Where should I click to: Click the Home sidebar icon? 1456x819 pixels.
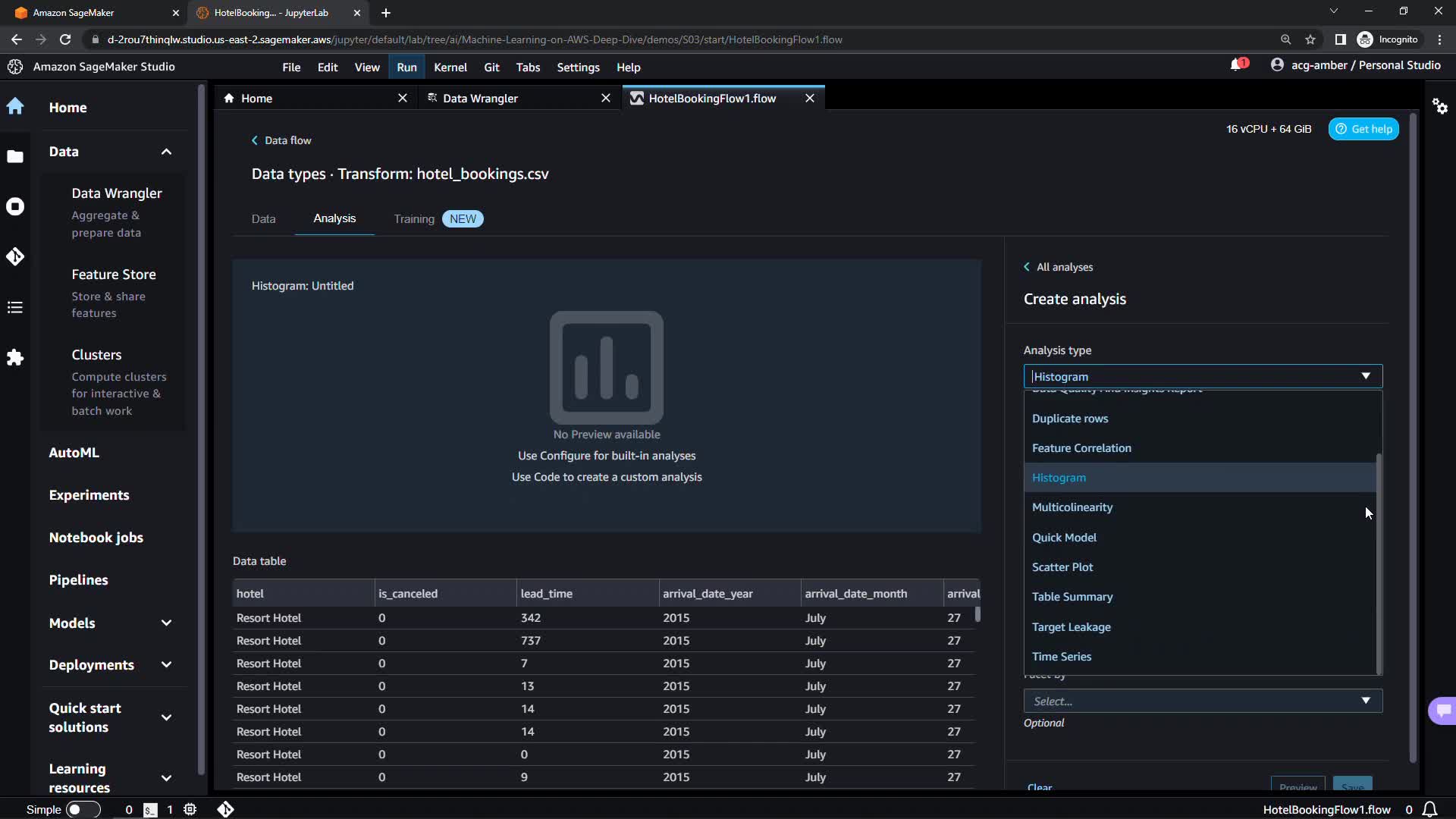coord(15,107)
